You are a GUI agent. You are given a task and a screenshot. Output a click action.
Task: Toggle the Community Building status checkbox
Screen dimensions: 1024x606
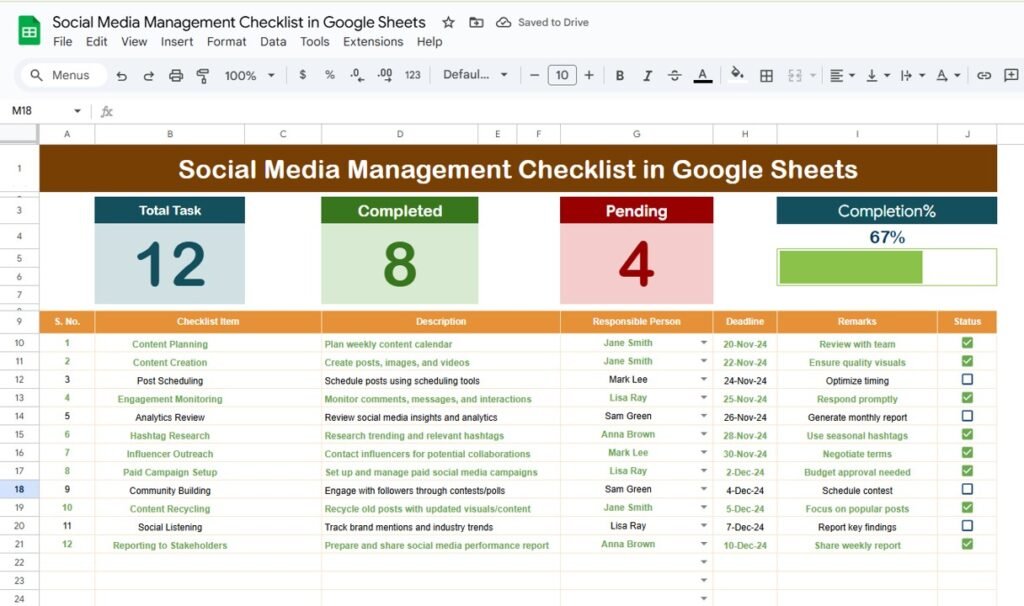point(966,490)
